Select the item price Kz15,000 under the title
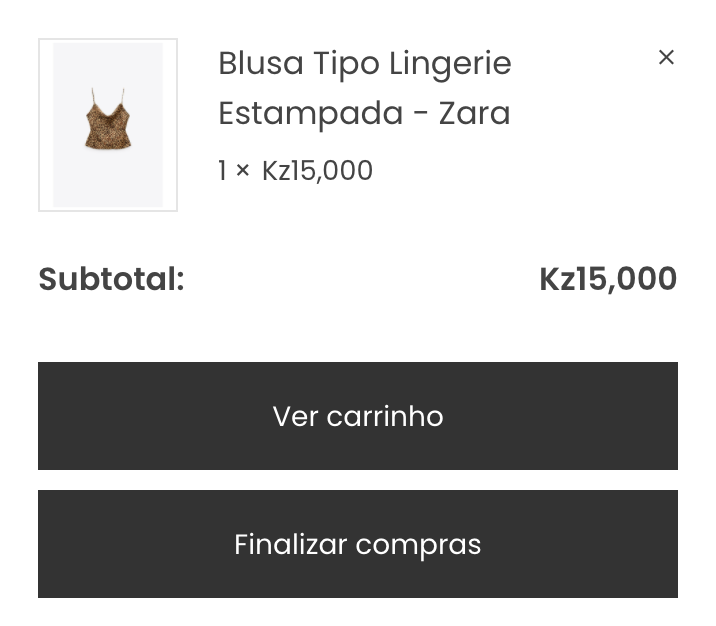 [317, 171]
